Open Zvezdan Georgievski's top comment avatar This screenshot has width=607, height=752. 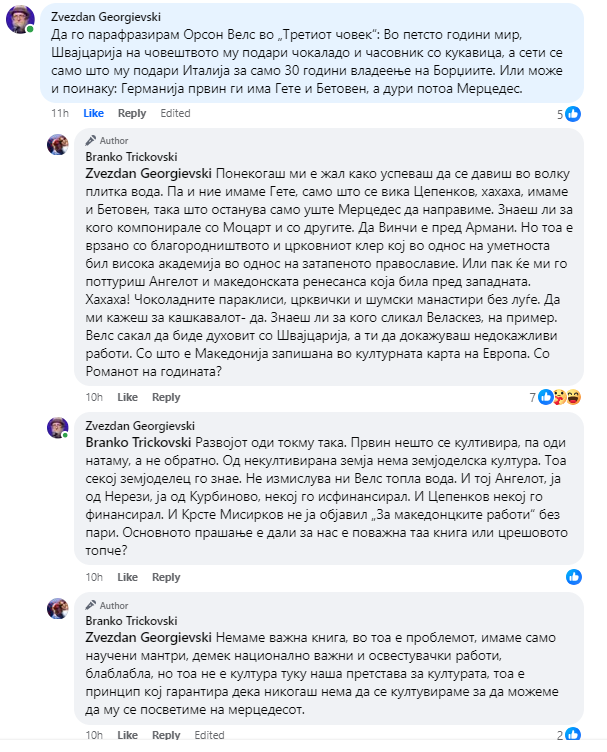(20, 20)
